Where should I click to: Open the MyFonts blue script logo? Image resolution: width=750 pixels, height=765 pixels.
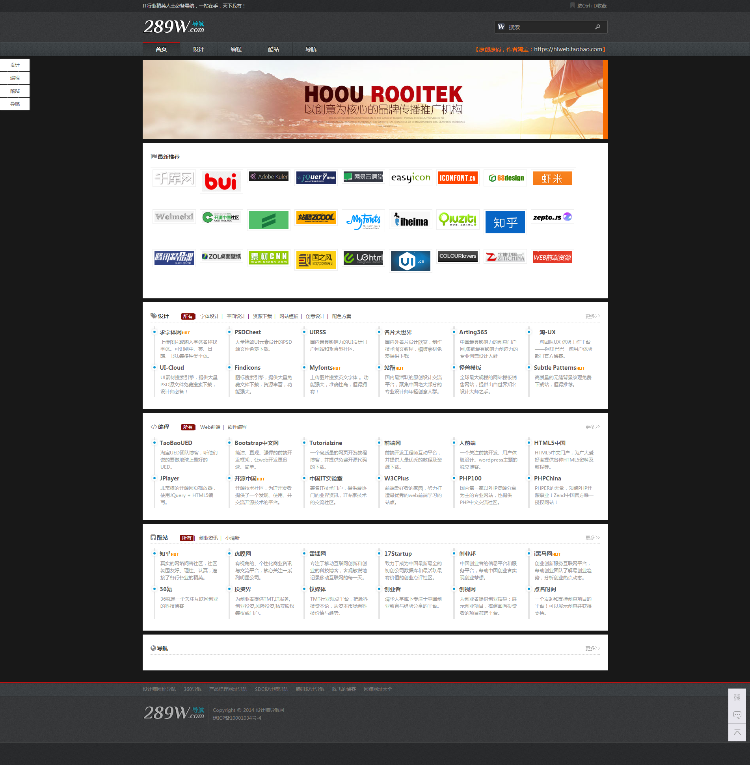click(363, 221)
